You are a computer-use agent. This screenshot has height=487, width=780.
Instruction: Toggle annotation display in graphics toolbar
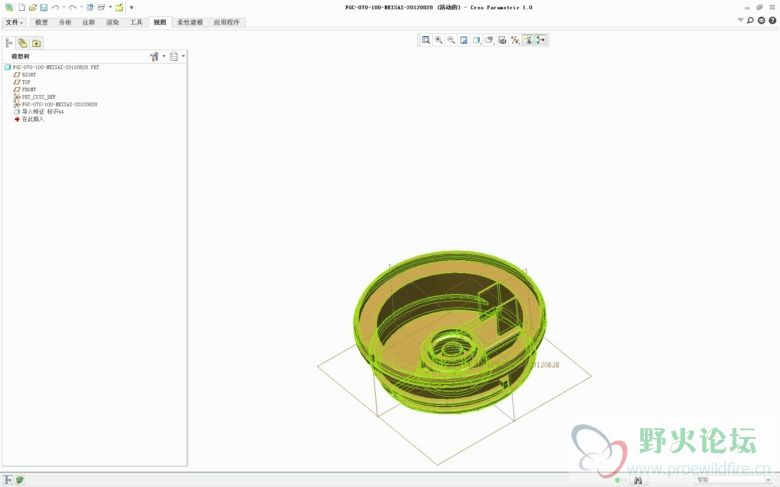tap(528, 40)
